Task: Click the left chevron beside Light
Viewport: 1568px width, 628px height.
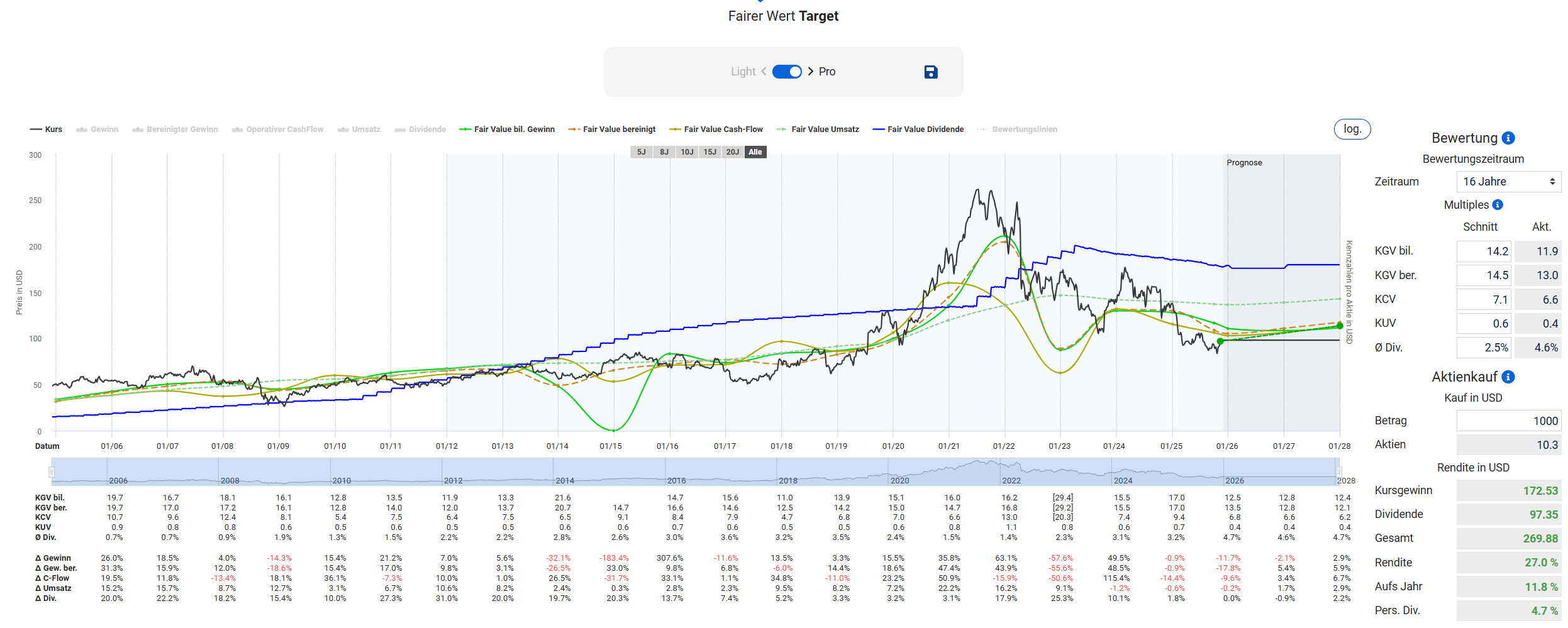Action: click(764, 72)
